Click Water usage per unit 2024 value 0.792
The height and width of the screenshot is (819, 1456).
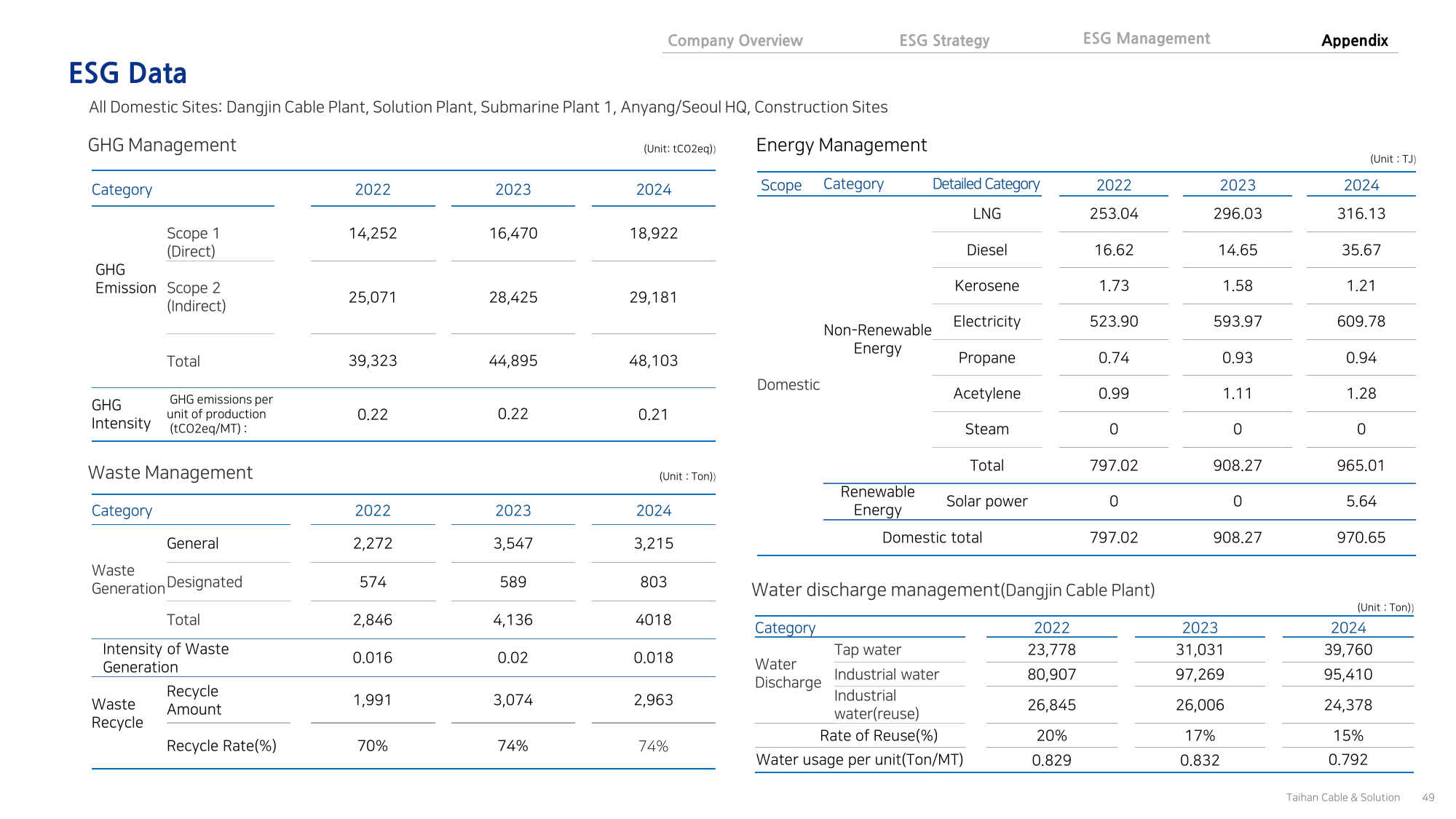tap(1348, 759)
